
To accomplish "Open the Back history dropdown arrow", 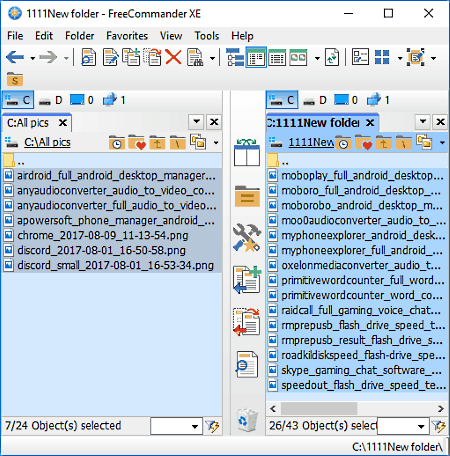I will pyautogui.click(x=32, y=58).
